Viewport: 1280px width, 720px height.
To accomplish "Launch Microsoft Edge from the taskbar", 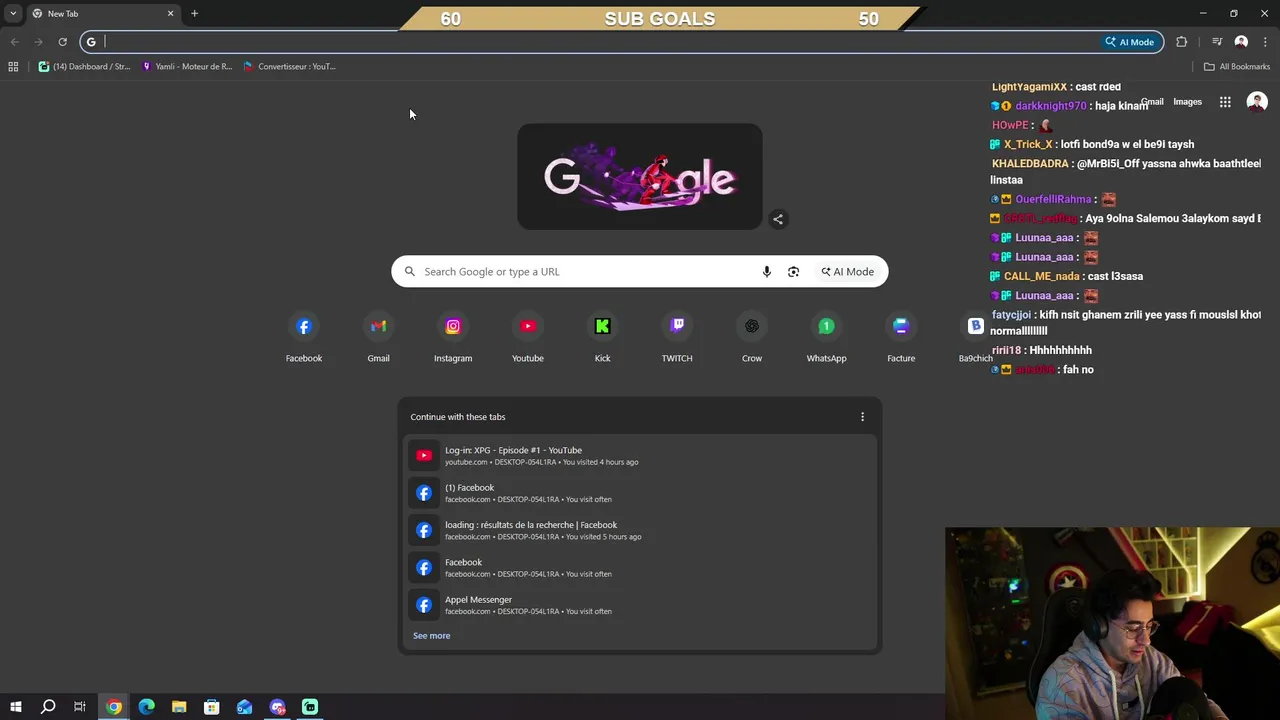I will point(147,707).
